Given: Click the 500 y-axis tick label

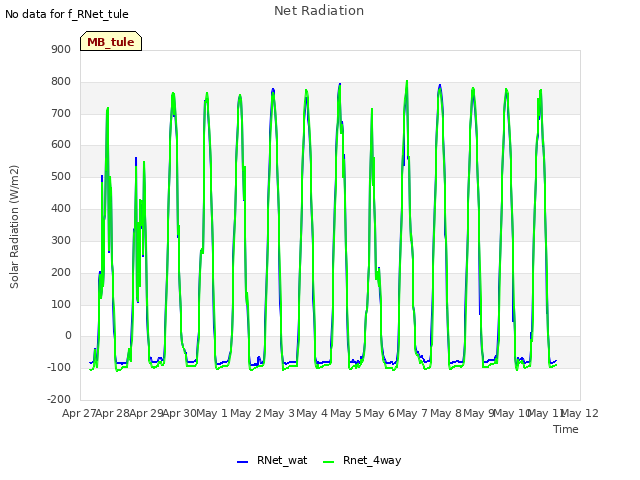Looking at the screenshot, I should (61, 177).
